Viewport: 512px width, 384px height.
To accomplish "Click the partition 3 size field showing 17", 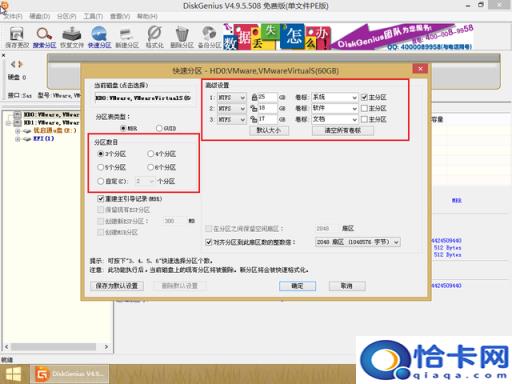I will tap(268, 119).
